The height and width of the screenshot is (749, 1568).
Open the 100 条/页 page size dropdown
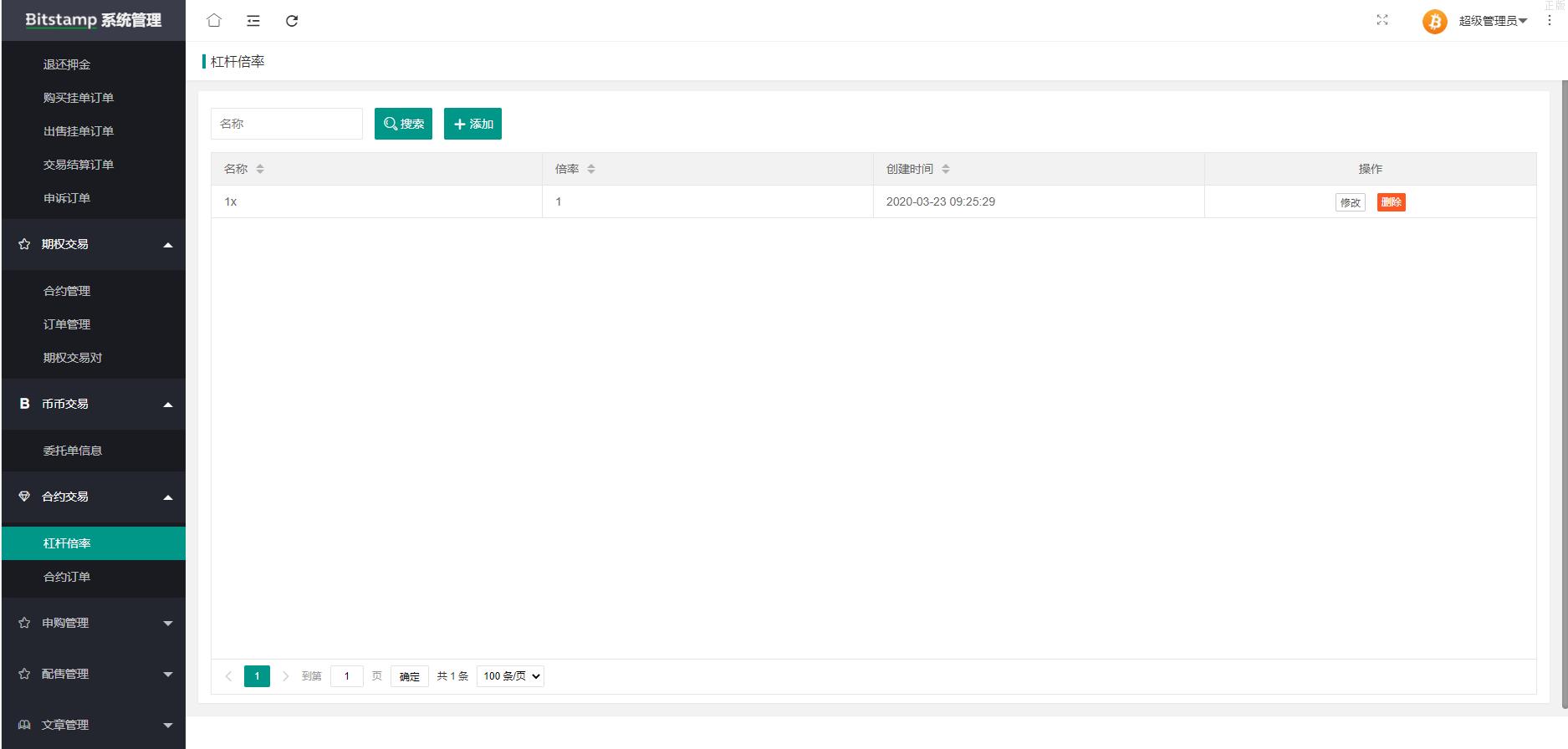pyautogui.click(x=510, y=676)
